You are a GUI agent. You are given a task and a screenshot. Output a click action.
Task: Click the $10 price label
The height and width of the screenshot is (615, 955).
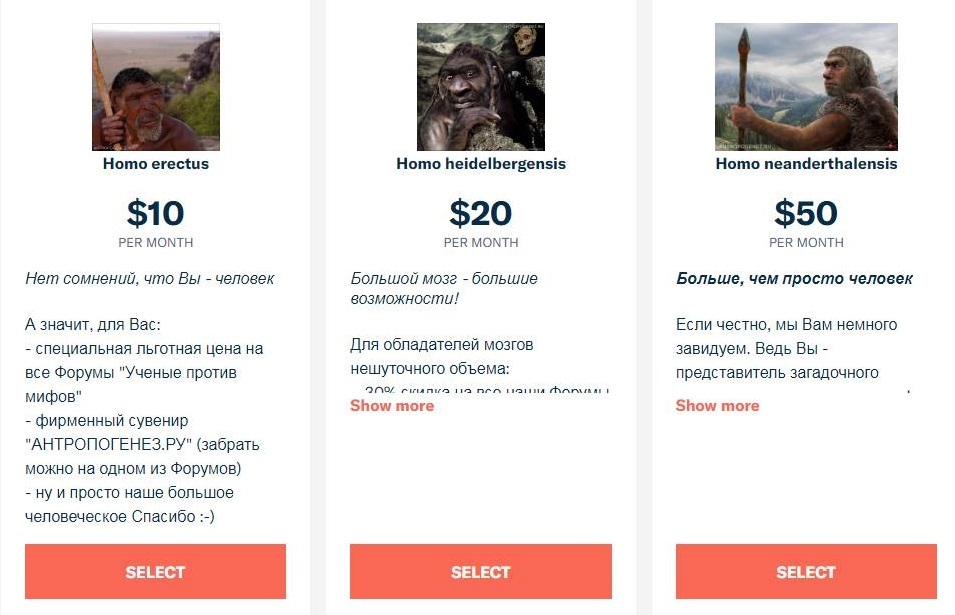(155, 213)
